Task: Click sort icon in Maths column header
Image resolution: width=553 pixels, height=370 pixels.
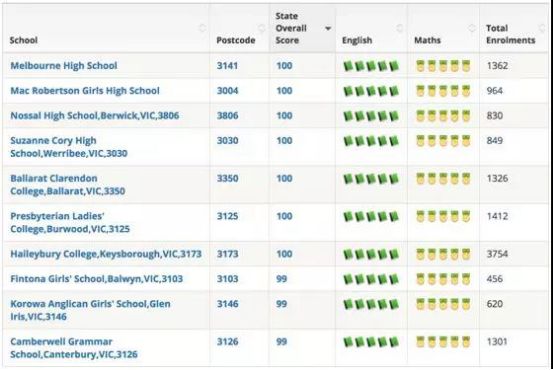Action: click(x=472, y=28)
